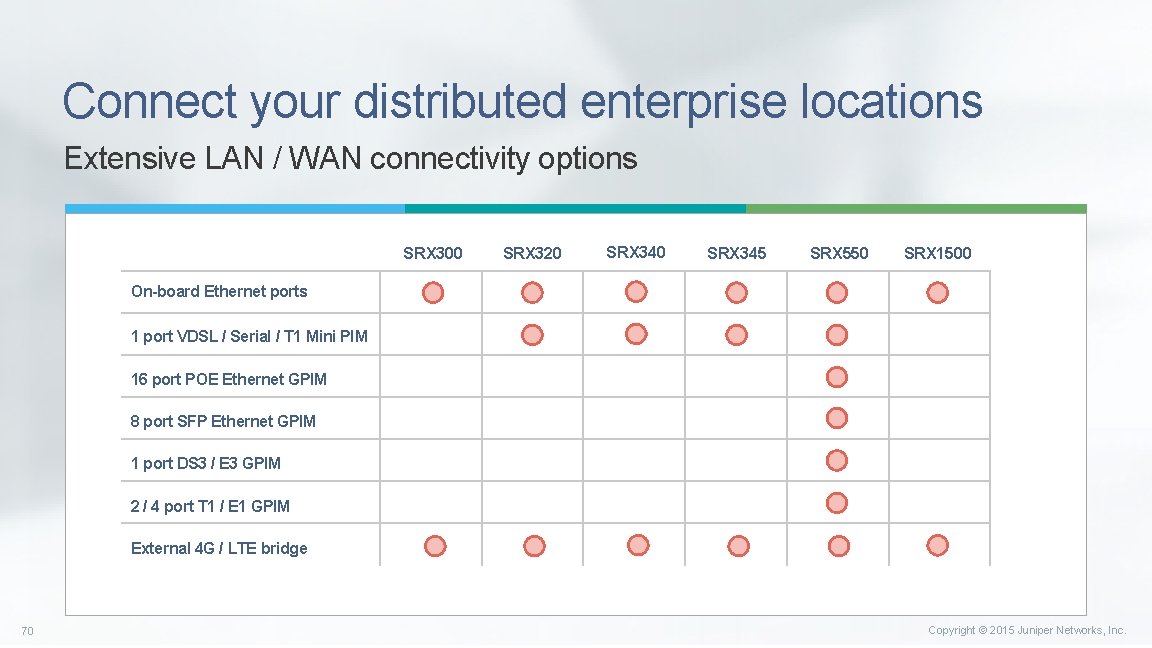The image size is (1152, 648).
Task: Select the '8 port SFP Ethernet GPIM' label
Action: [223, 422]
